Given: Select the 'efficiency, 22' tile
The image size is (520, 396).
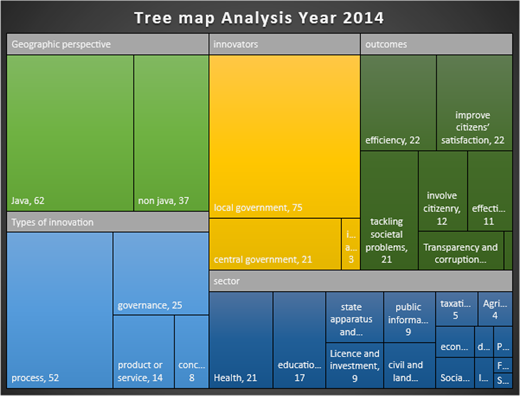Looking at the screenshot, I should (398, 103).
